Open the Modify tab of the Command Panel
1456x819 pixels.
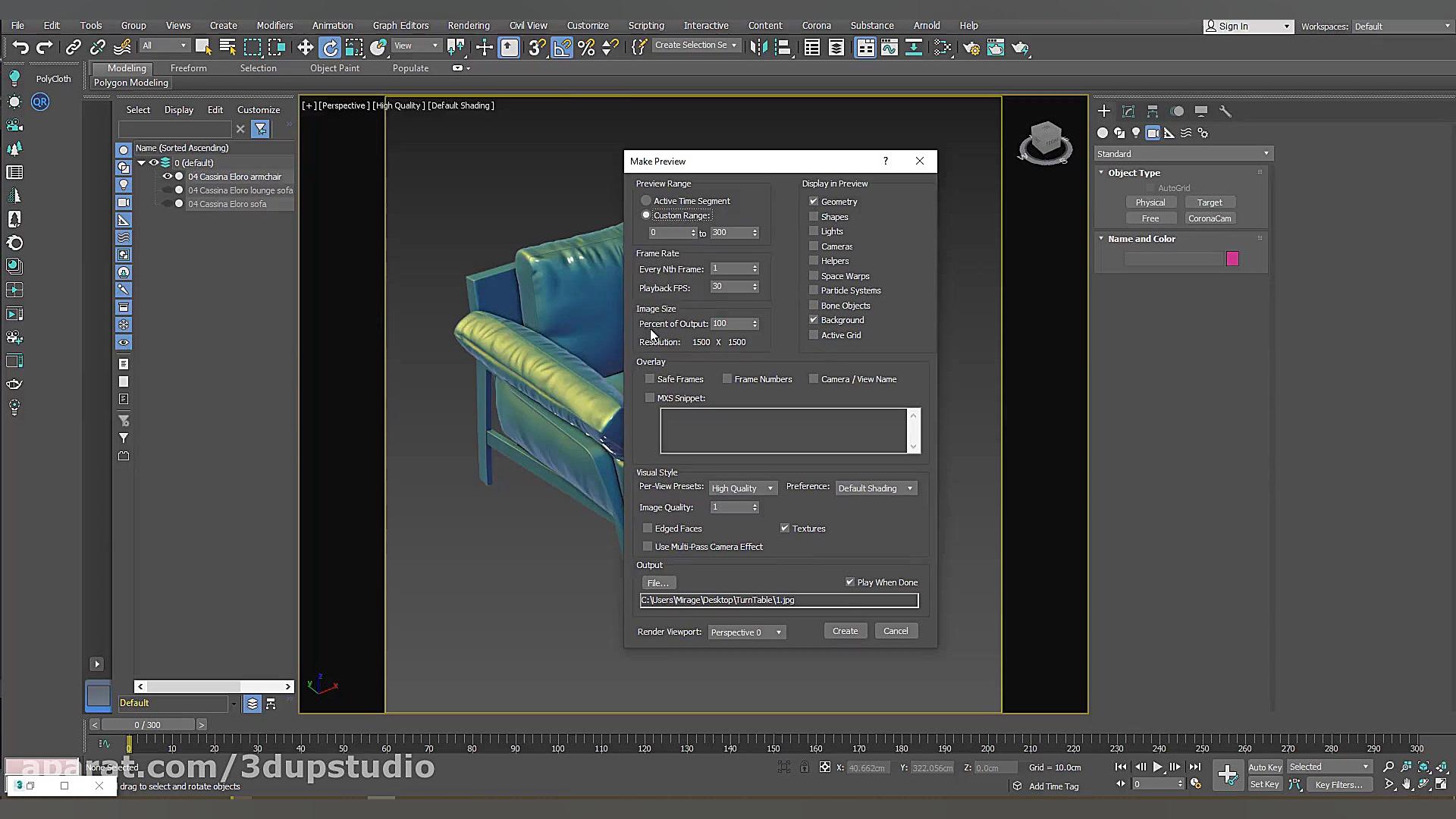[1128, 111]
